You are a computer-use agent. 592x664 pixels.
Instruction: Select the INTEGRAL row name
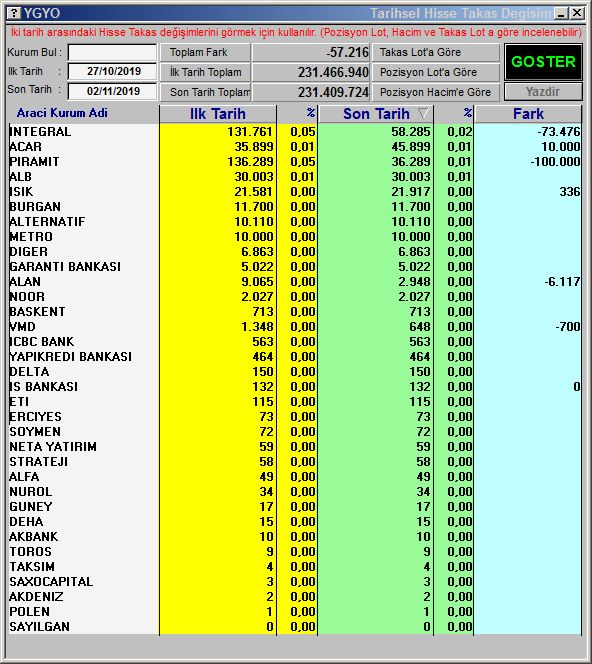[40, 132]
